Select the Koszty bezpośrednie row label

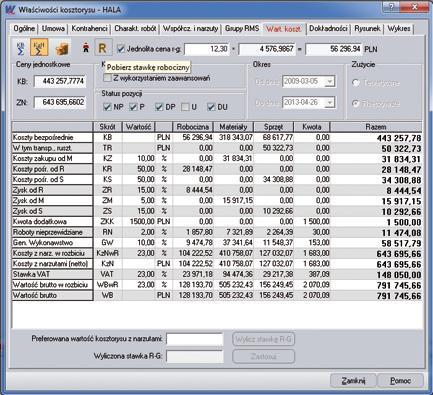(52, 137)
